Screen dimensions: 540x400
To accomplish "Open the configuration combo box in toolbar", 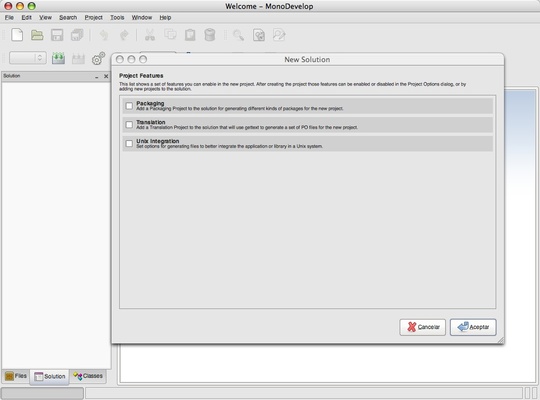I will pyautogui.click(x=28, y=58).
